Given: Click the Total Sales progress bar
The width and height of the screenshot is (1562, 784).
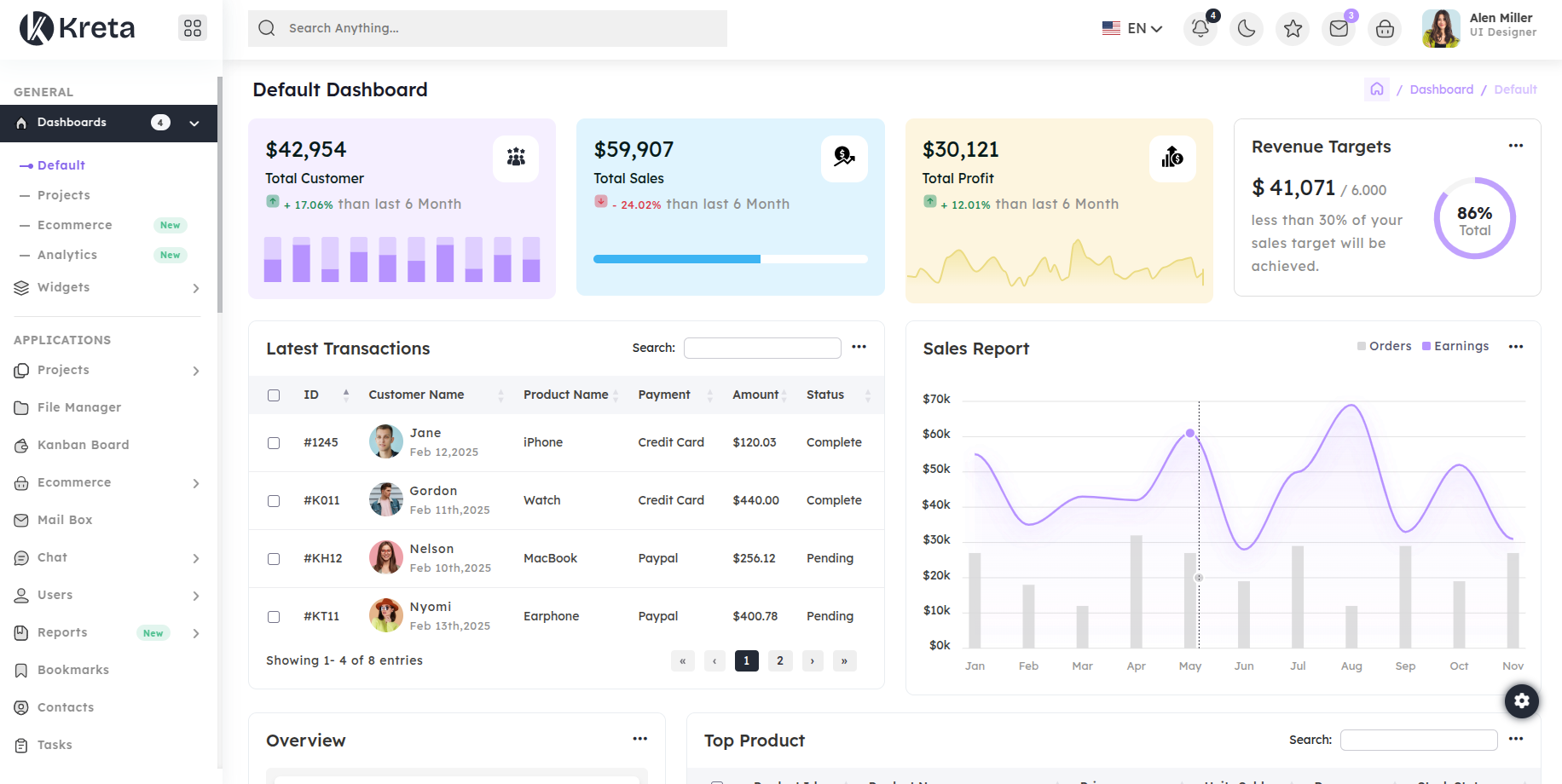Looking at the screenshot, I should pyautogui.click(x=730, y=259).
